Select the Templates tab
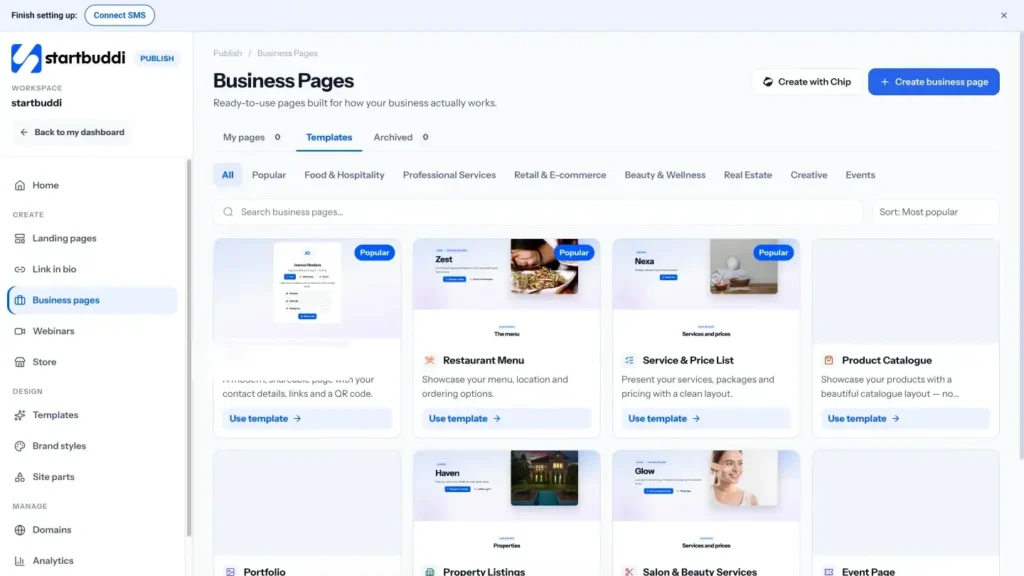 329,137
